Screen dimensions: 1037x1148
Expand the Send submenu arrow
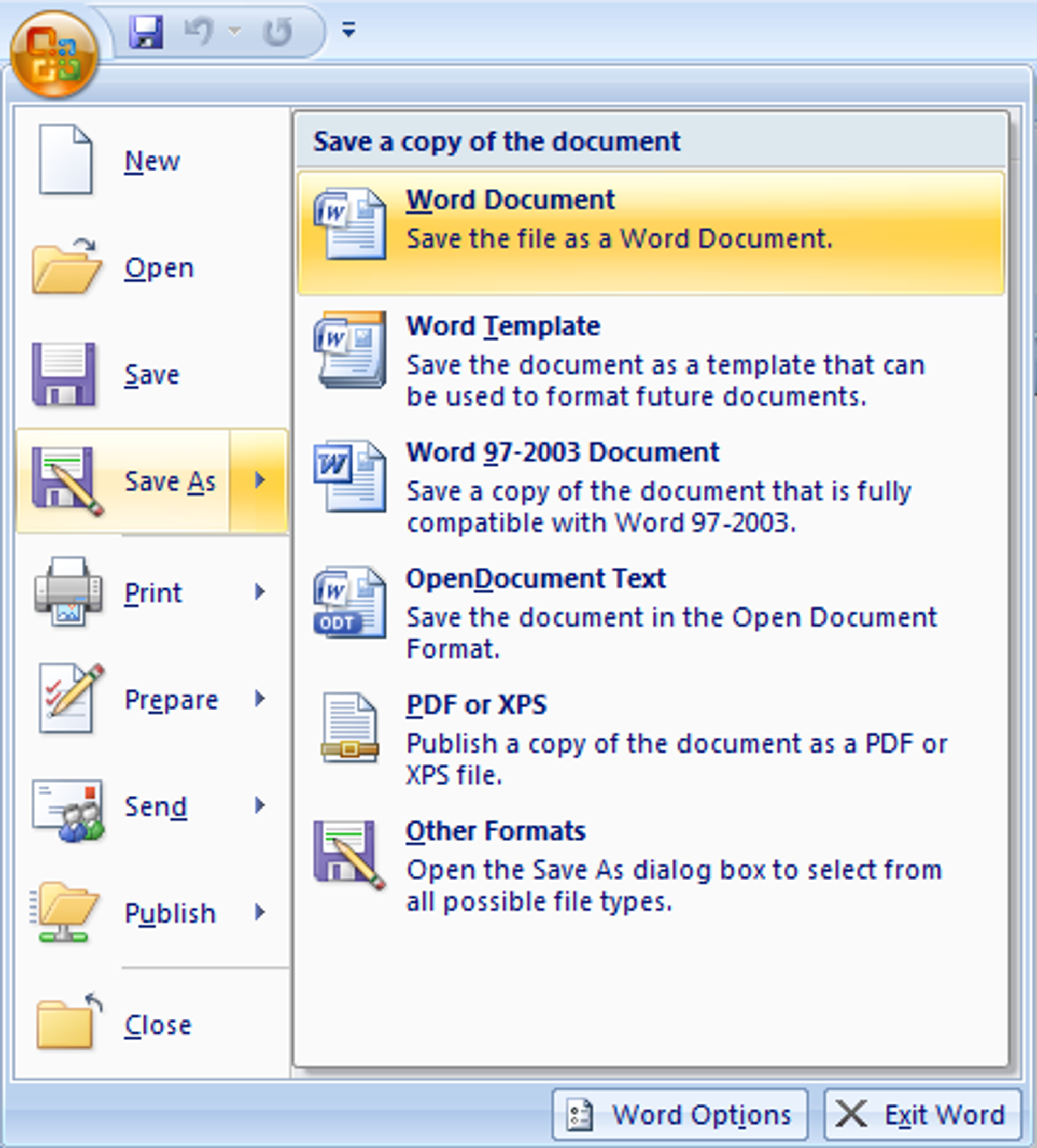(x=260, y=805)
